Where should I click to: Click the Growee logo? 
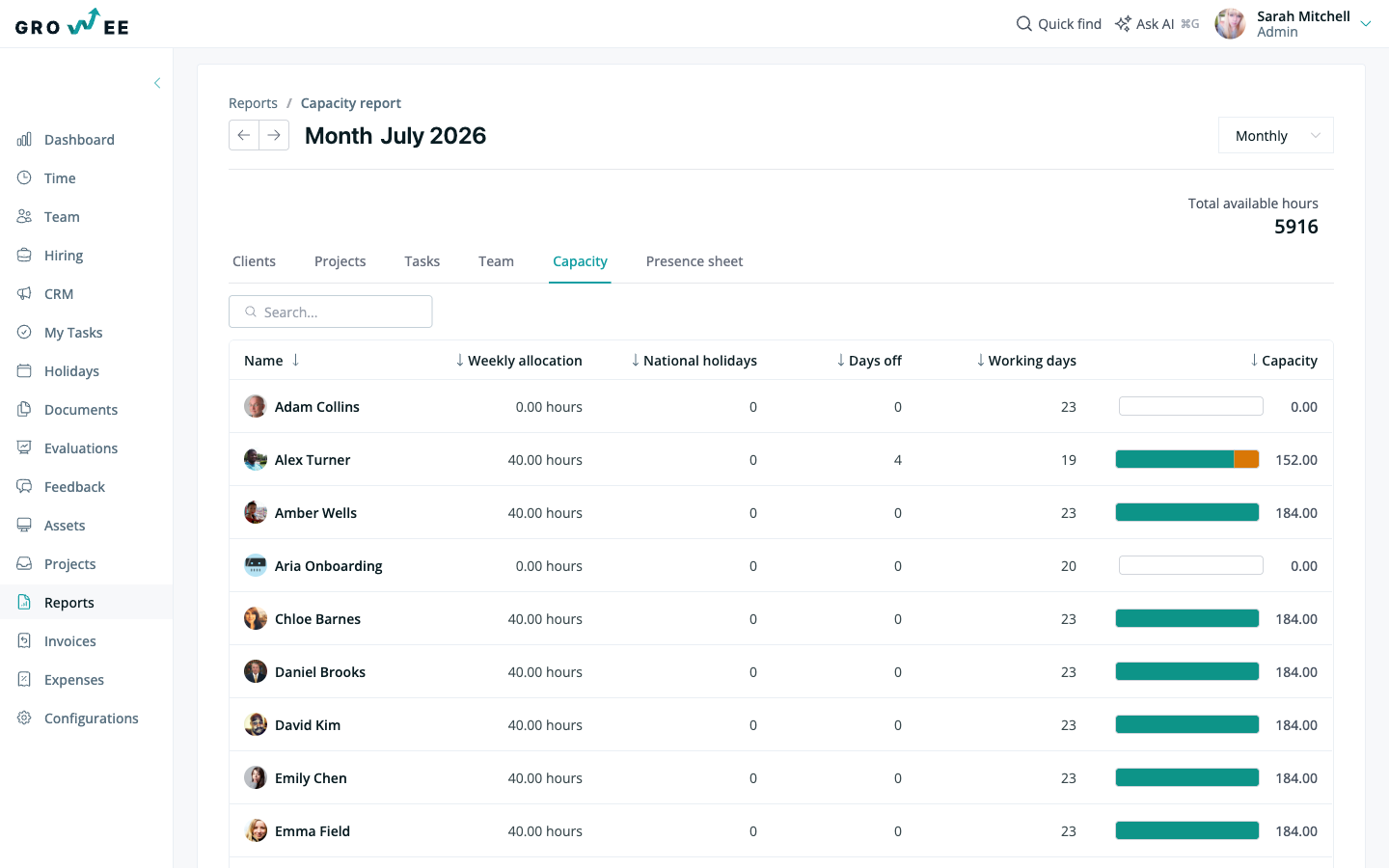[x=72, y=23]
